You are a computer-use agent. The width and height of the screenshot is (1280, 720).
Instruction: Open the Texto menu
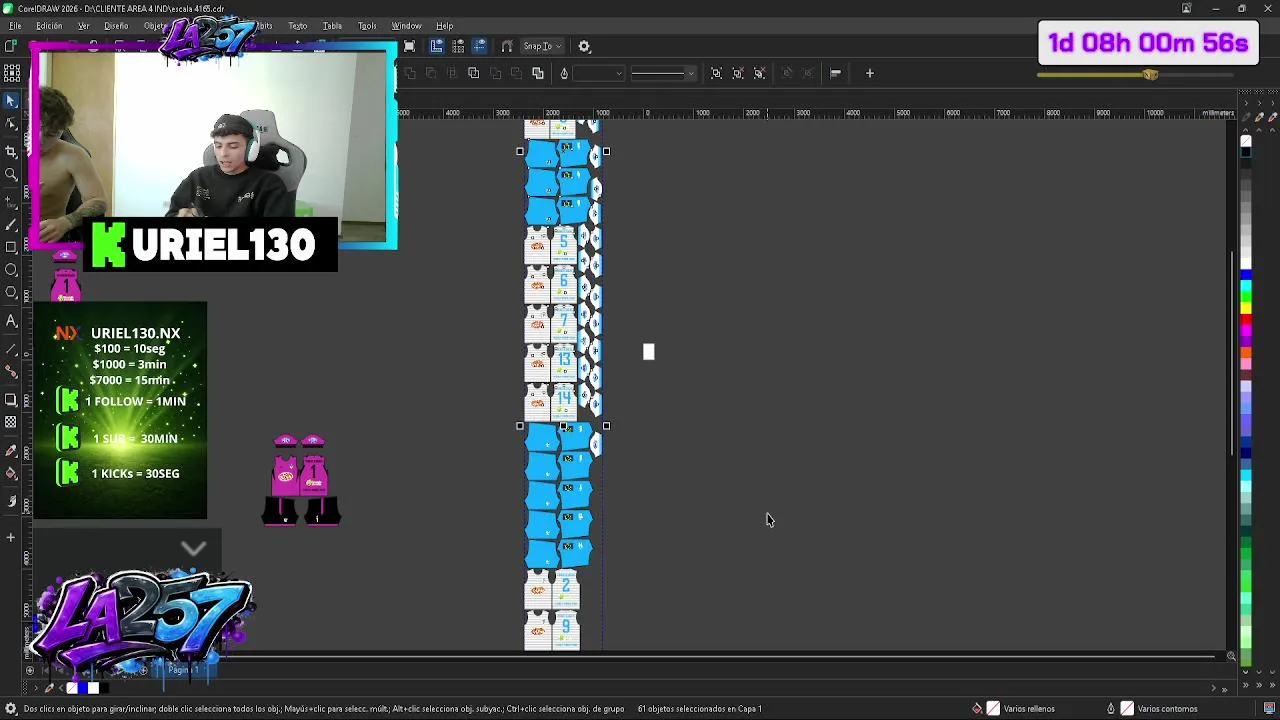coord(298,26)
